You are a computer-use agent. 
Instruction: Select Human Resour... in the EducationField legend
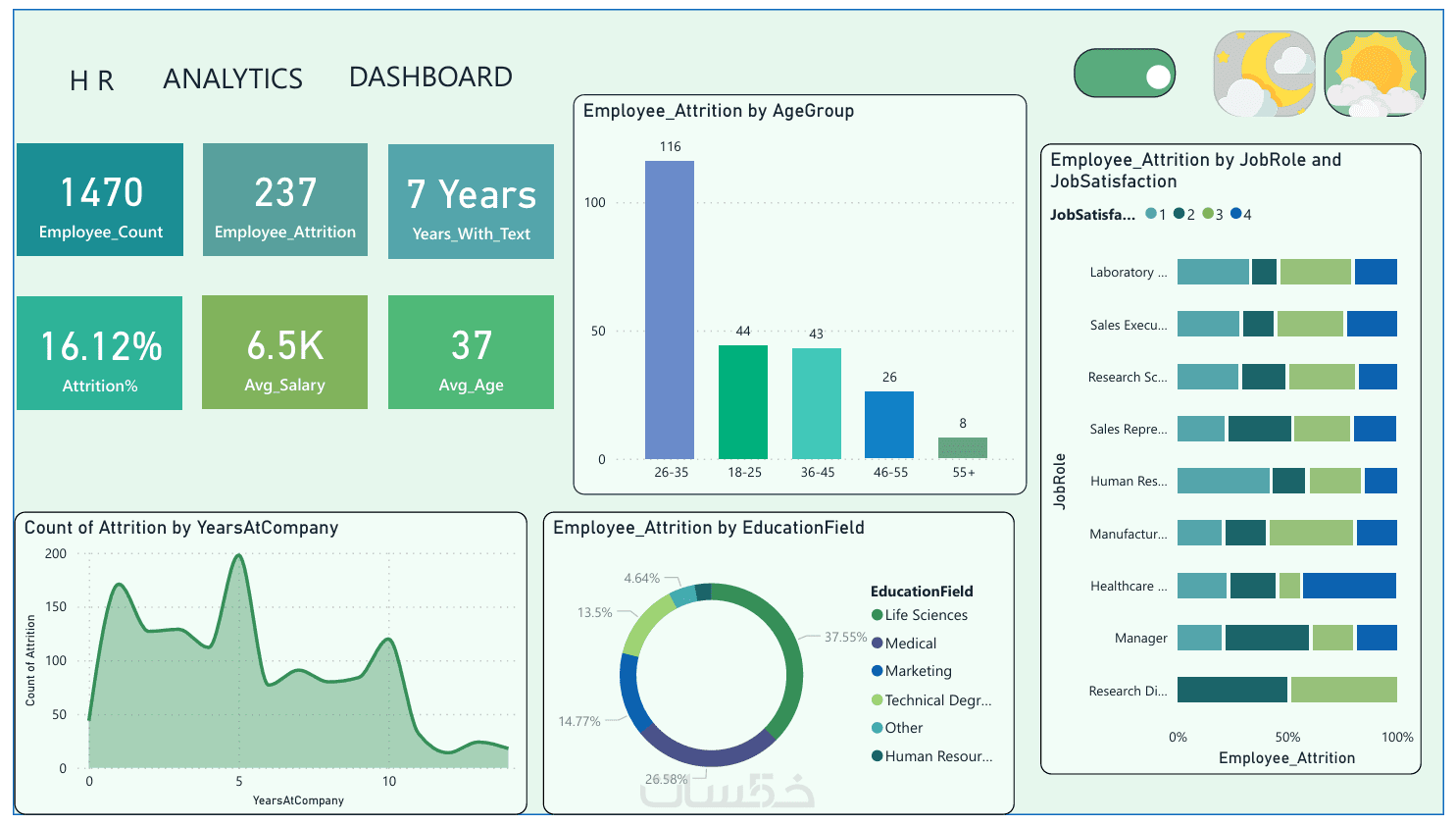(x=932, y=756)
